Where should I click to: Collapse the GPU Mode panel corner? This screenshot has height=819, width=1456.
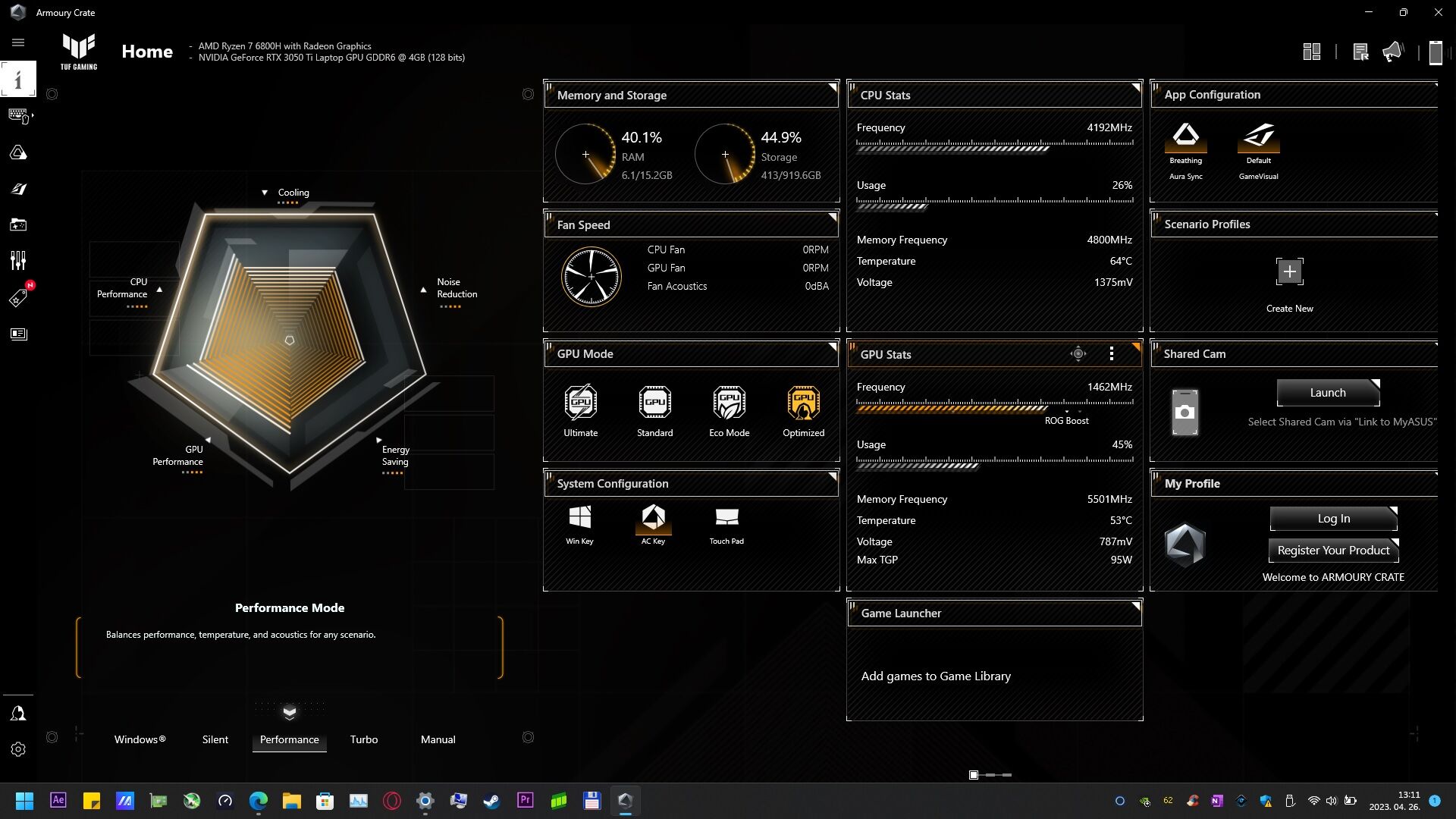point(832,347)
